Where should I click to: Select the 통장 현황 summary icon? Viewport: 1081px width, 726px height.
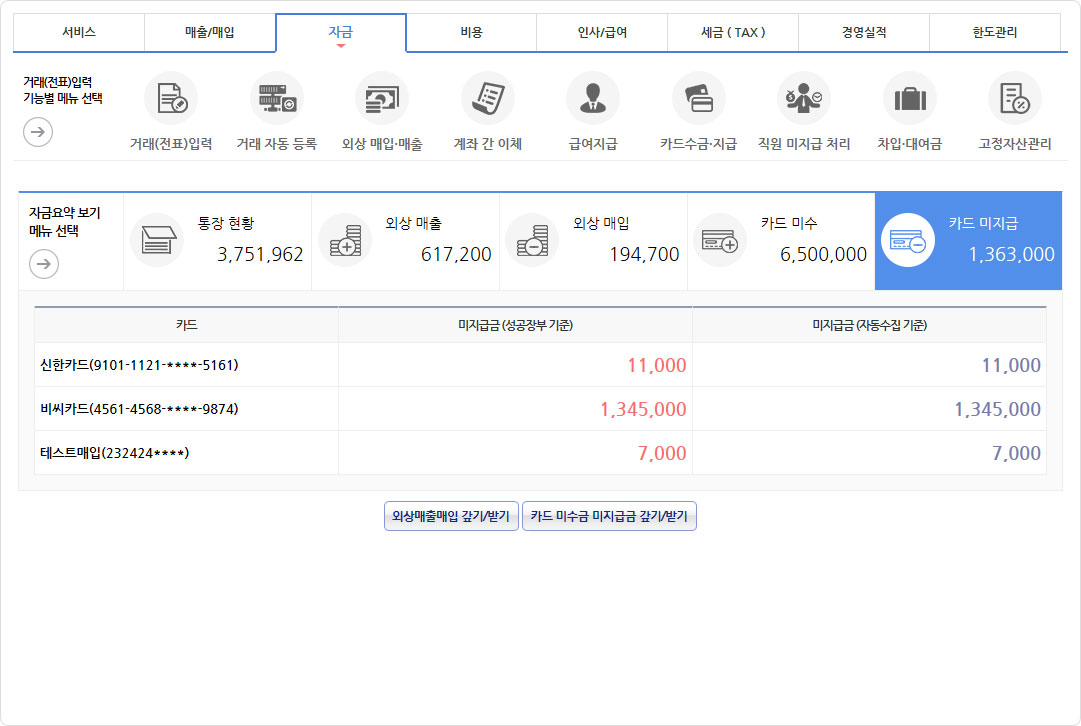click(157, 240)
